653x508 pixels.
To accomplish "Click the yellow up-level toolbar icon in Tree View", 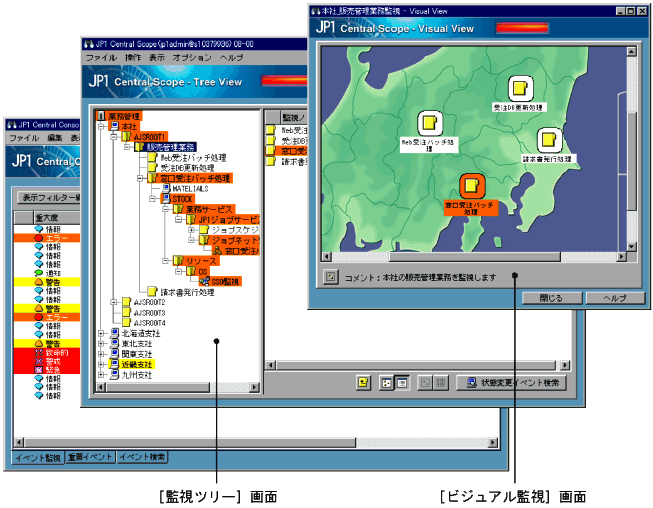I will click(363, 382).
